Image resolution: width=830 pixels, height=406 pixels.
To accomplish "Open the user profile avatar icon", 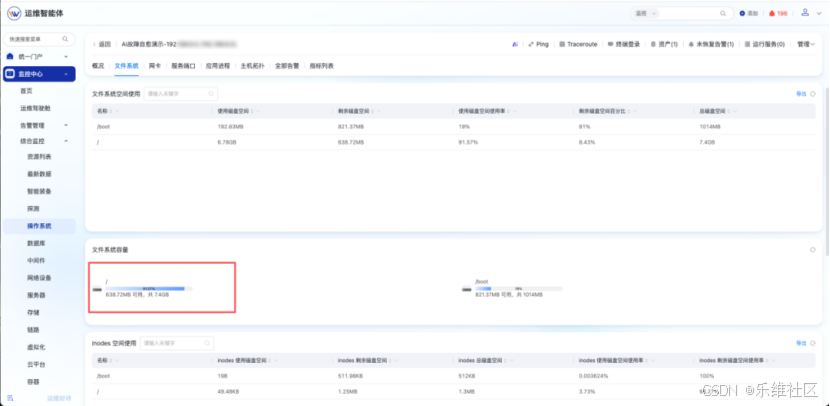I will click(805, 13).
